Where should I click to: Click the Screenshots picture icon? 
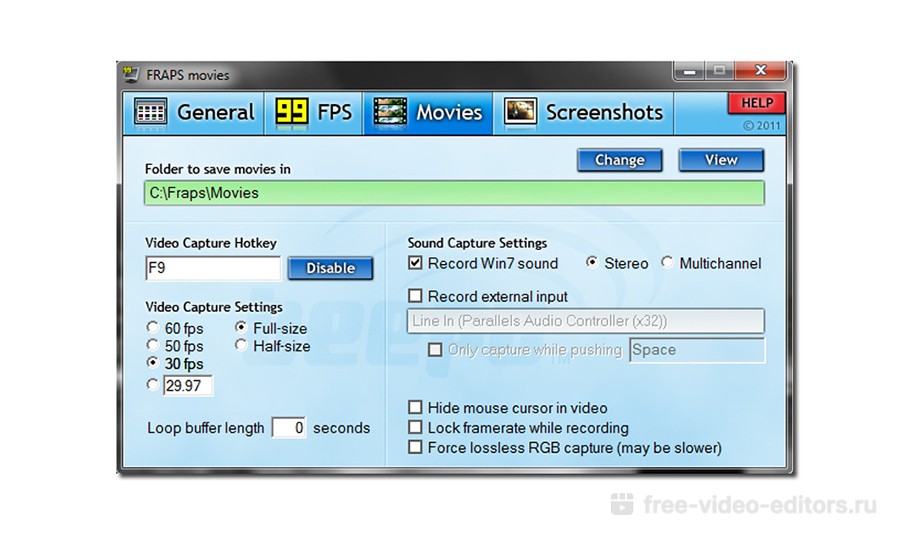pyautogui.click(x=520, y=111)
